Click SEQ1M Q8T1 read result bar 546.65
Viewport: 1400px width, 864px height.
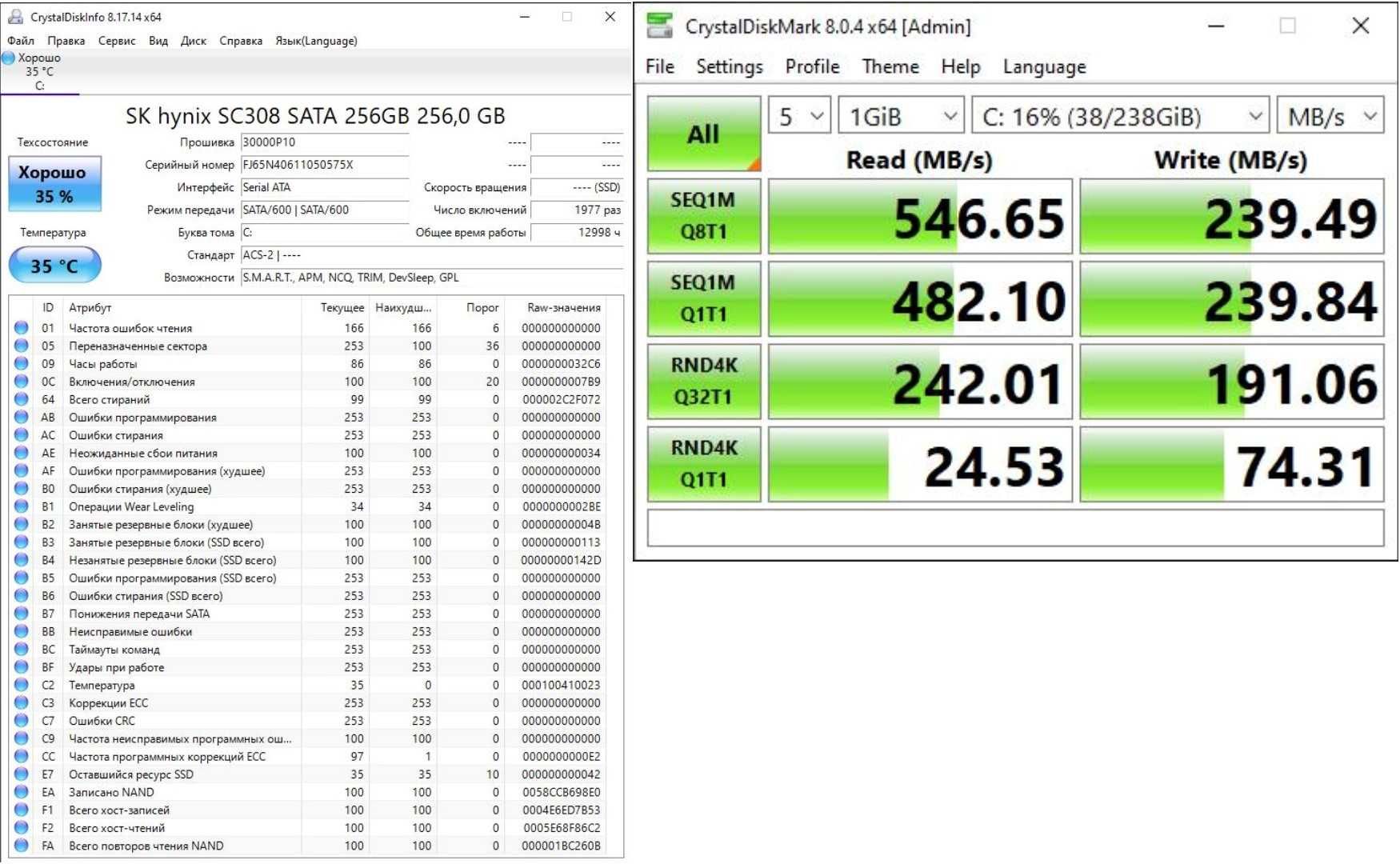click(920, 216)
